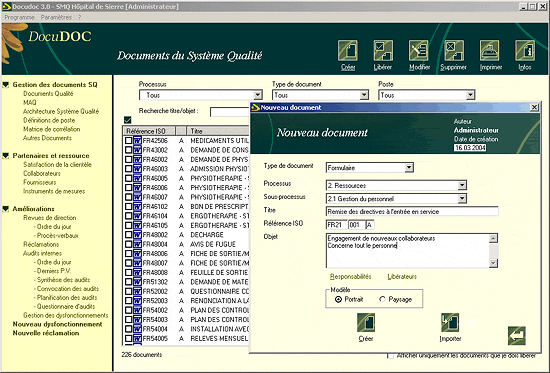
Task: Click the Word icon of row FR46002
Action: (137, 160)
